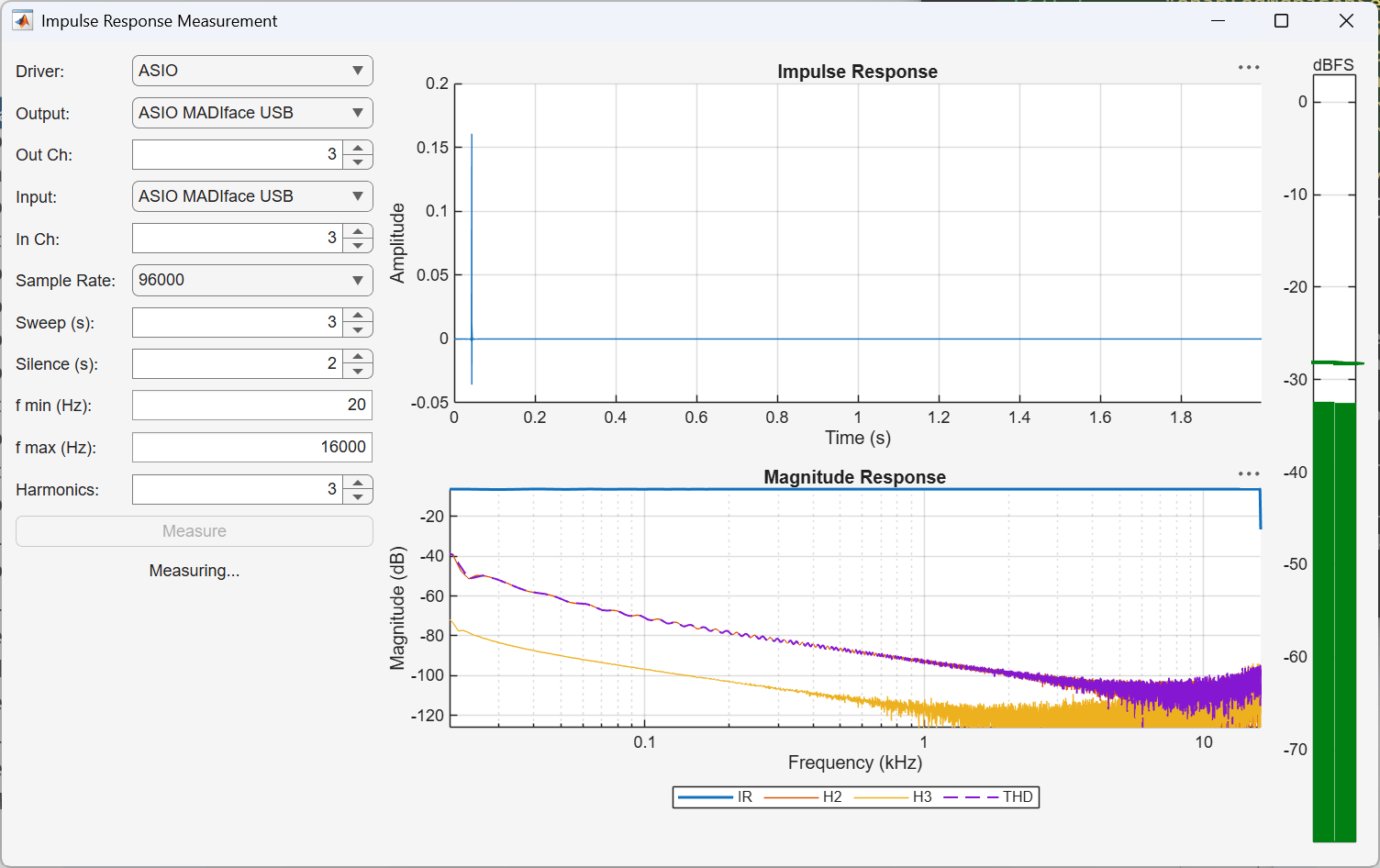This screenshot has height=868, width=1380.
Task: Decrease Sweep seconds with down arrow
Action: coord(358,330)
